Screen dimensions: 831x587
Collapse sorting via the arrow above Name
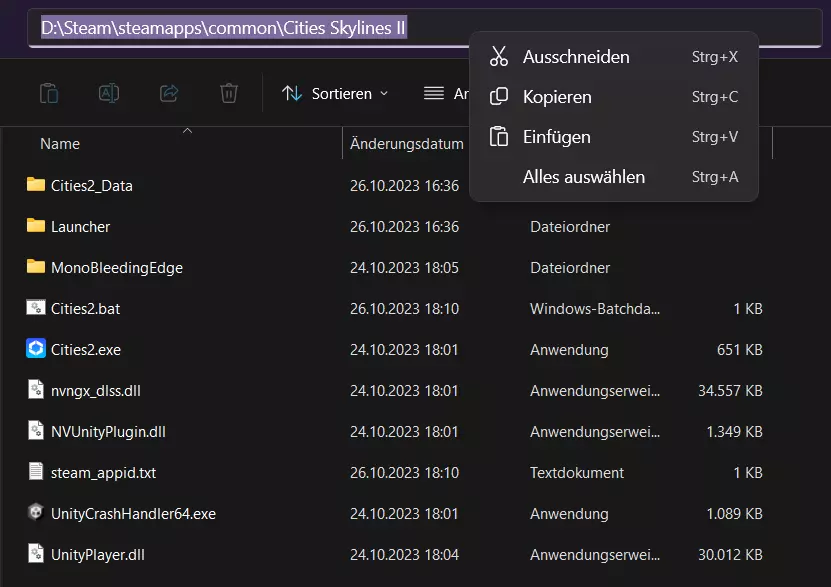[x=187, y=130]
